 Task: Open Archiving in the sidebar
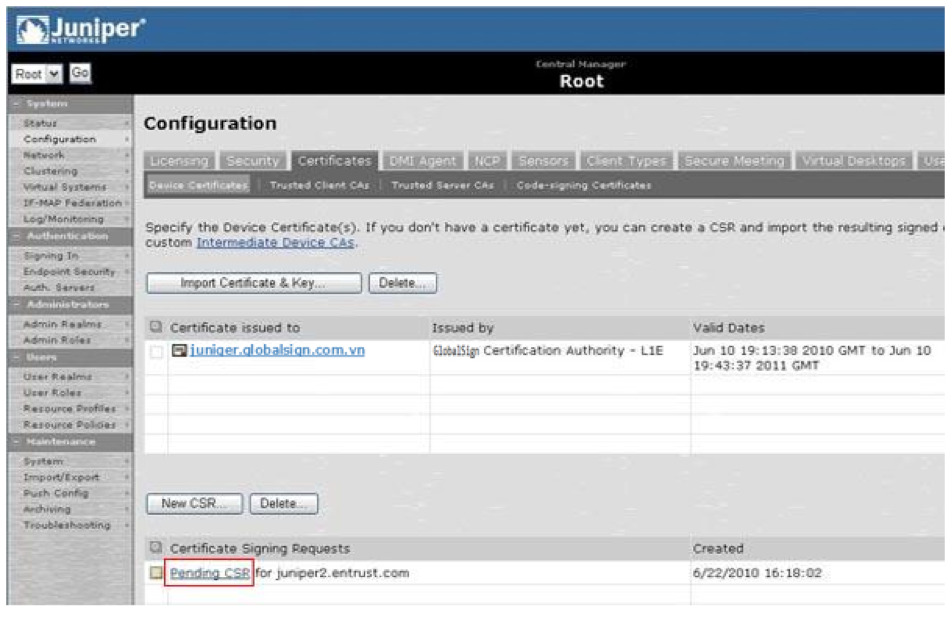click(x=47, y=509)
